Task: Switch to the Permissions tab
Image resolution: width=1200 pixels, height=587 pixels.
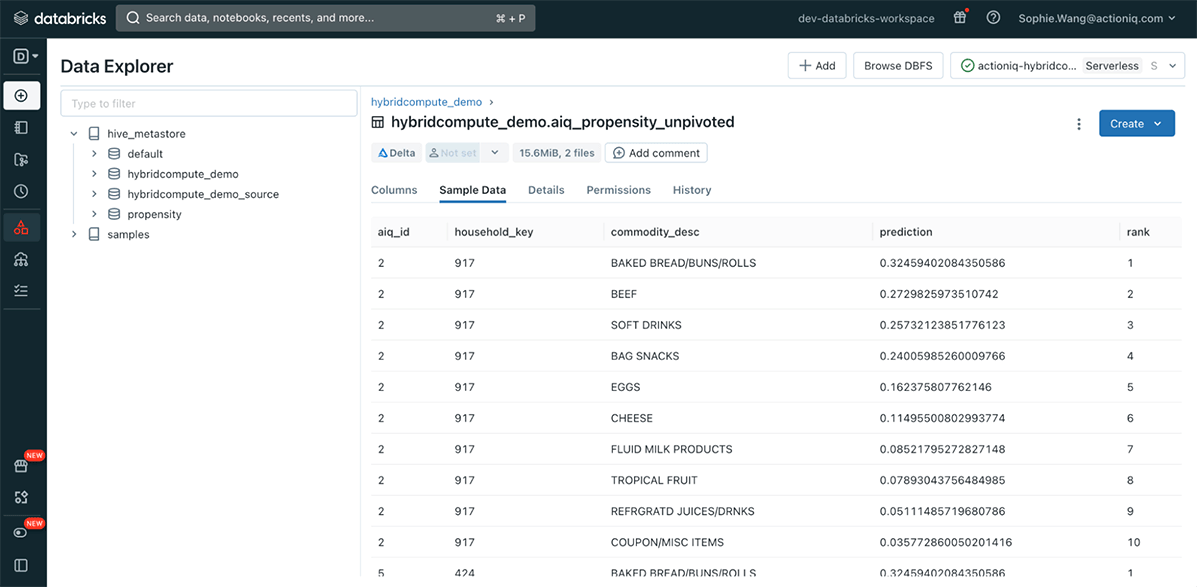Action: [618, 190]
